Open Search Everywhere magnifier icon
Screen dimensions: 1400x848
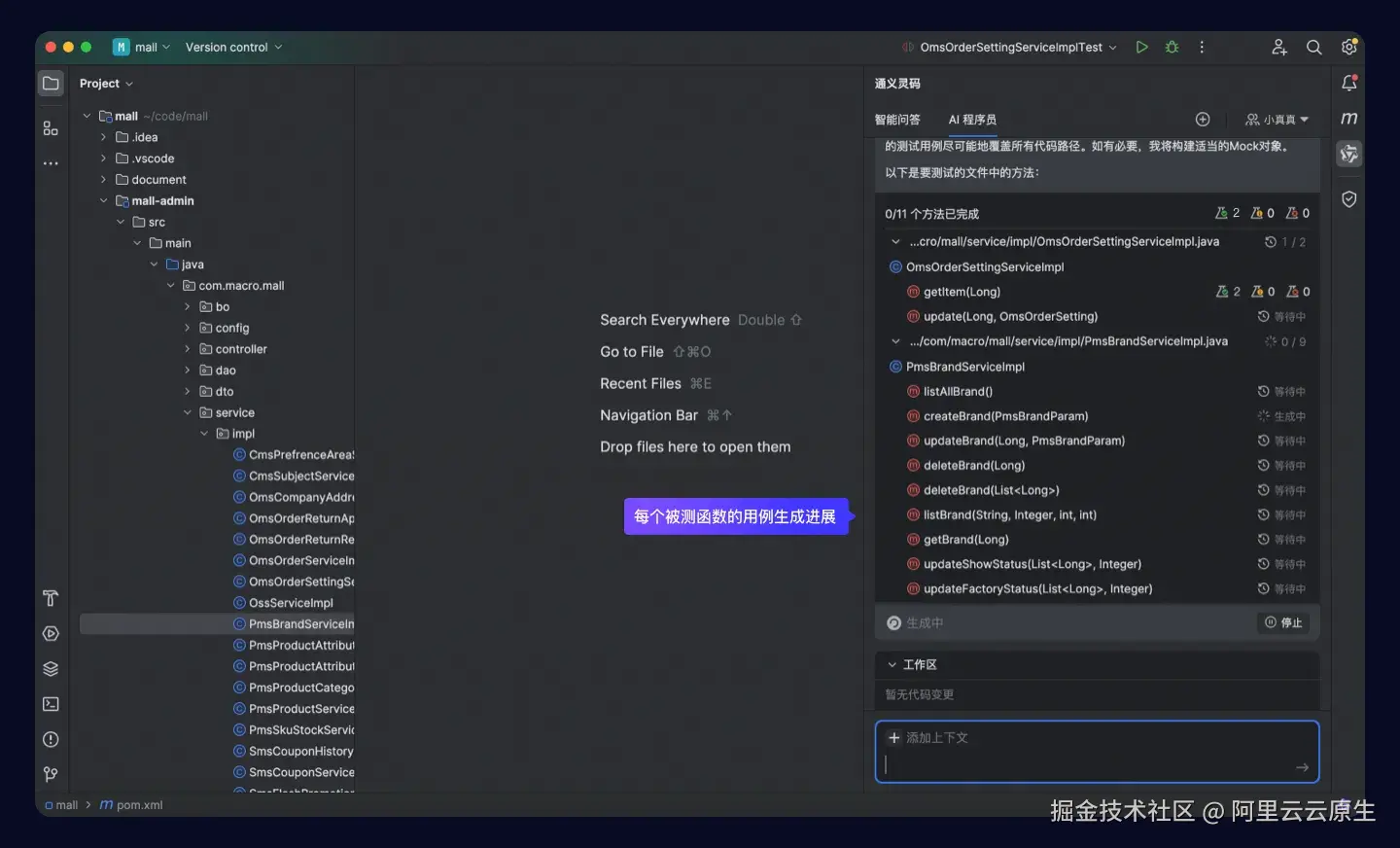point(1313,47)
